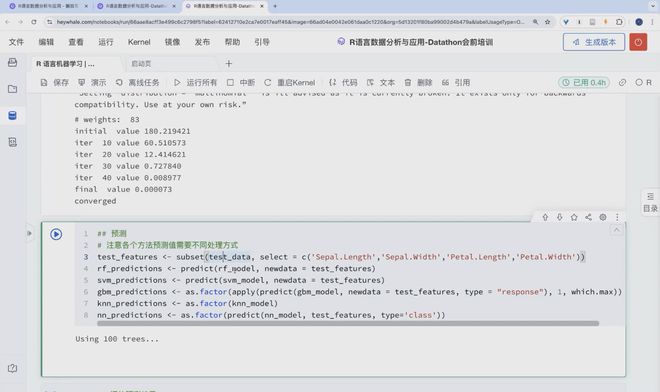Click the red power shutdown button
This screenshot has height=392, width=660.
(638, 42)
